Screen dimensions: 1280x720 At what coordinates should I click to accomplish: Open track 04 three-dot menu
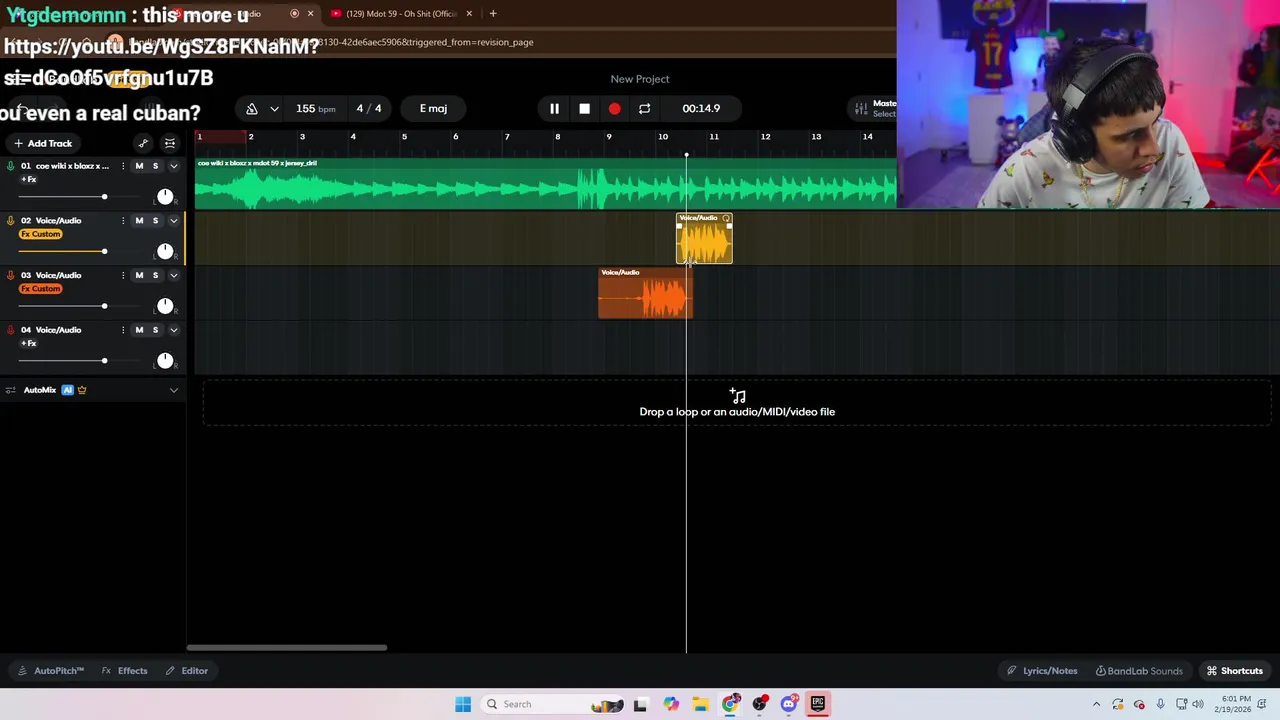point(123,330)
